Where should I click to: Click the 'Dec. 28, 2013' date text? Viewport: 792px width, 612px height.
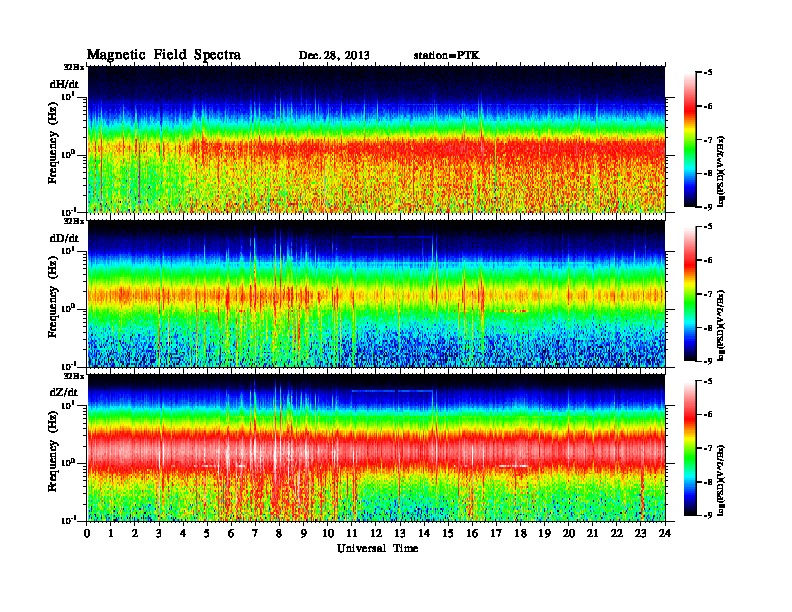(334, 56)
